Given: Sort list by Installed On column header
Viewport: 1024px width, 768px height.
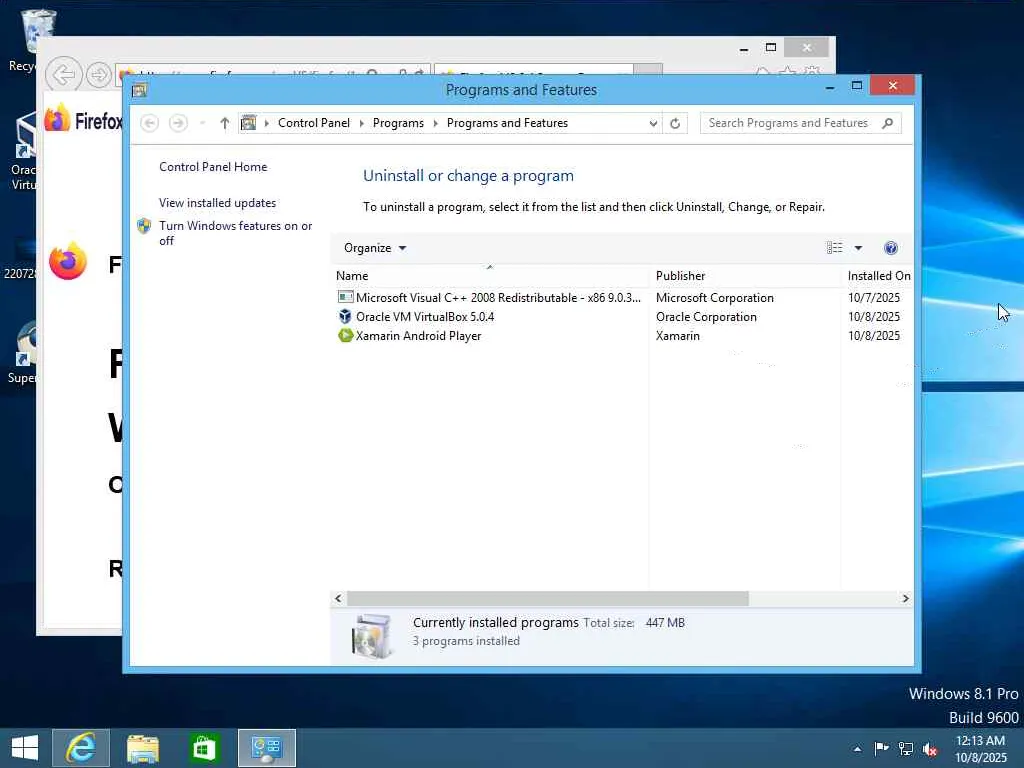Looking at the screenshot, I should point(878,276).
